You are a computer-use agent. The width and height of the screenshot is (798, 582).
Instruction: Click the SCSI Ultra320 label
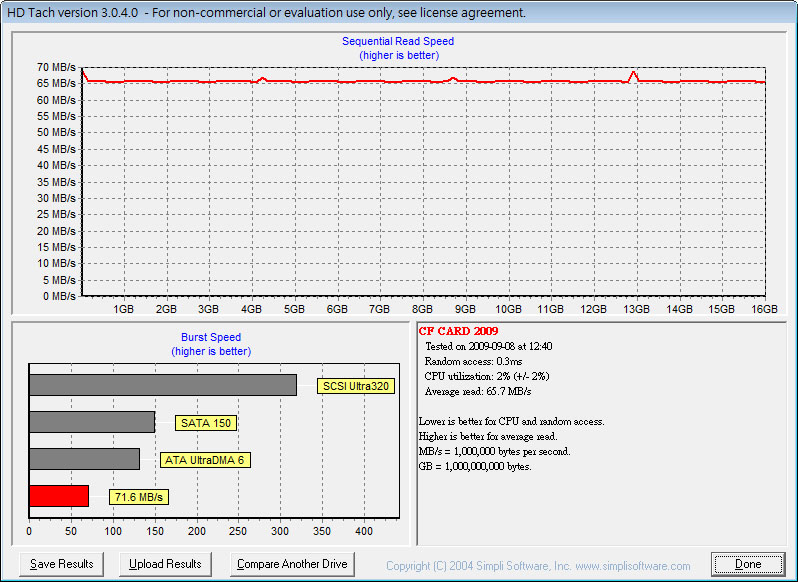click(x=356, y=386)
